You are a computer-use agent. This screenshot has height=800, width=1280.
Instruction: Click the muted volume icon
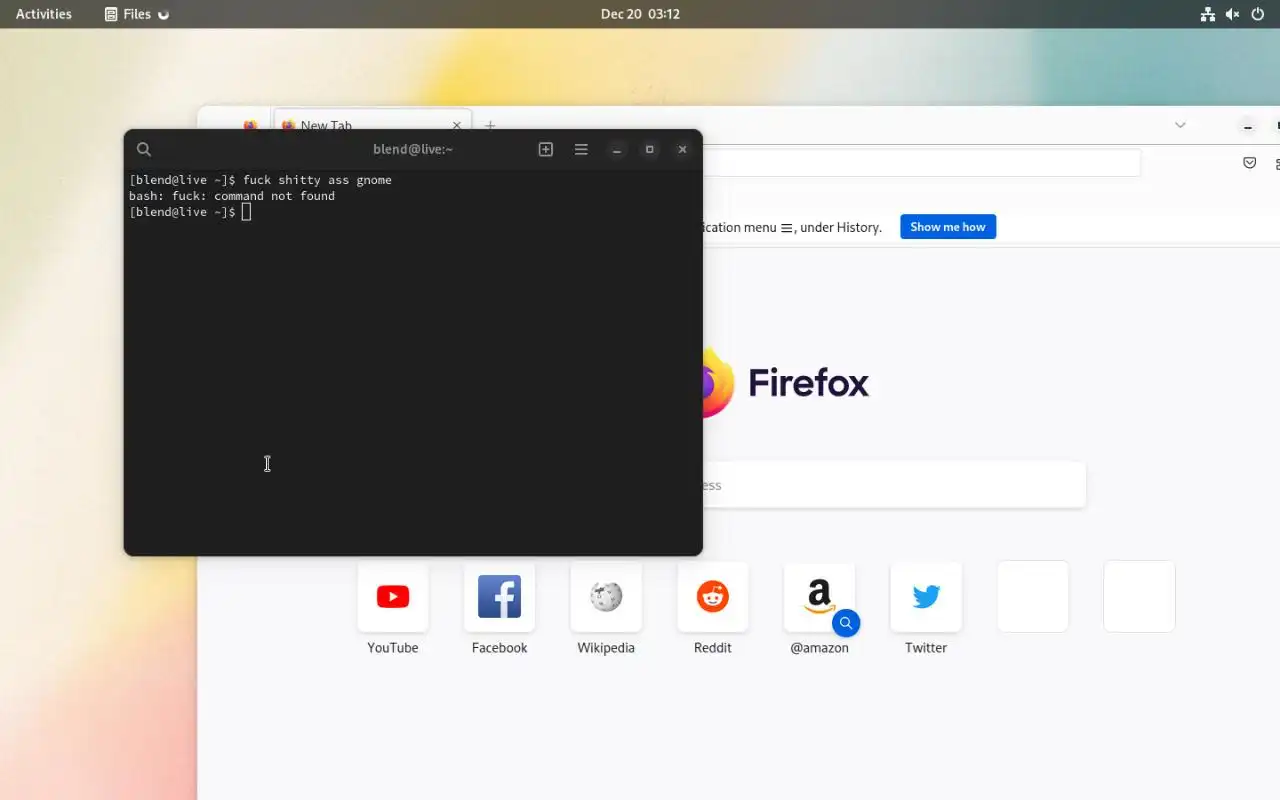point(1232,14)
